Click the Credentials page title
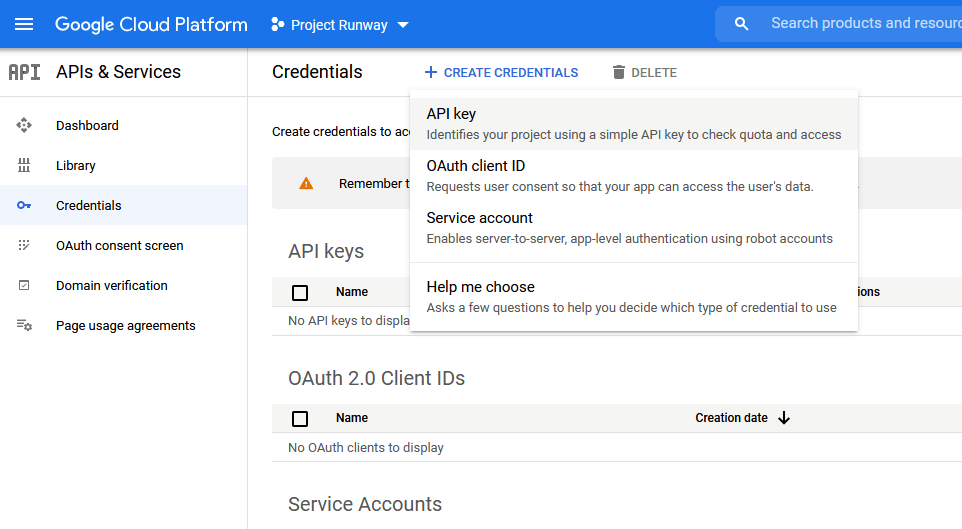 (317, 72)
